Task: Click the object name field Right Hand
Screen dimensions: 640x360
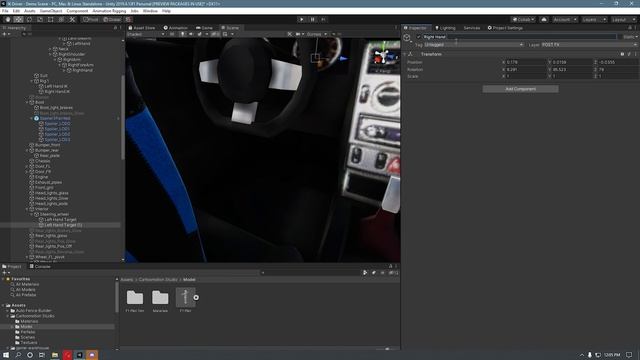Action: (x=519, y=37)
